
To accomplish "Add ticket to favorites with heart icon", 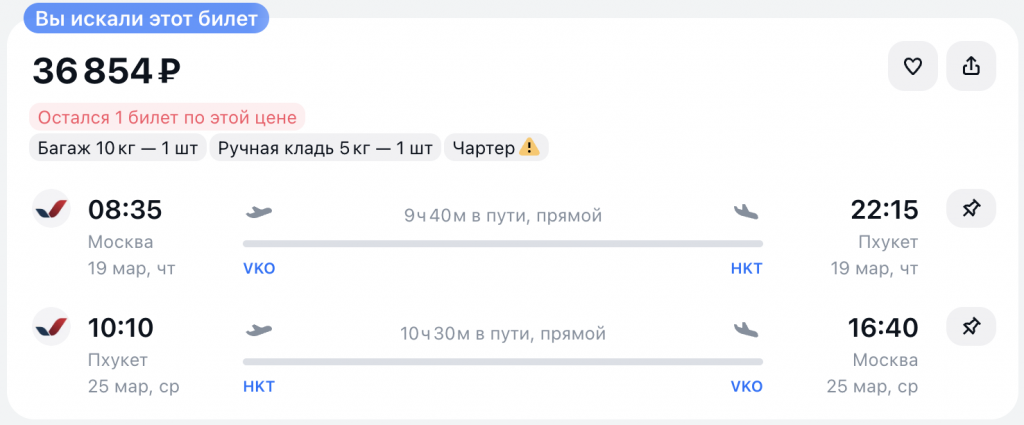I will click(912, 66).
